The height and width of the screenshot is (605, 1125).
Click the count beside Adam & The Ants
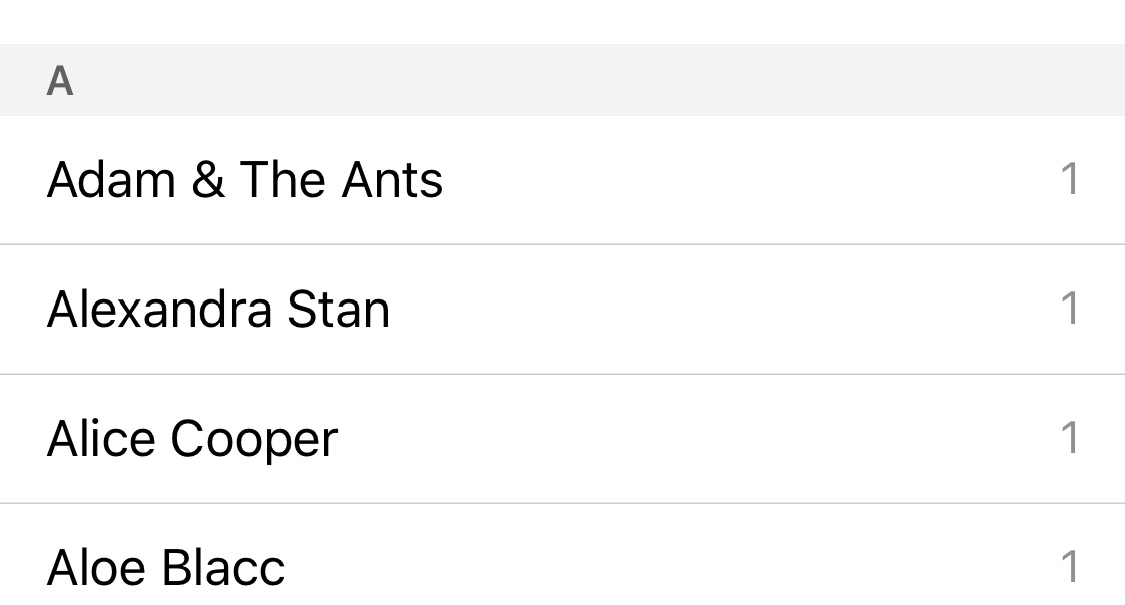pyautogui.click(x=1069, y=180)
